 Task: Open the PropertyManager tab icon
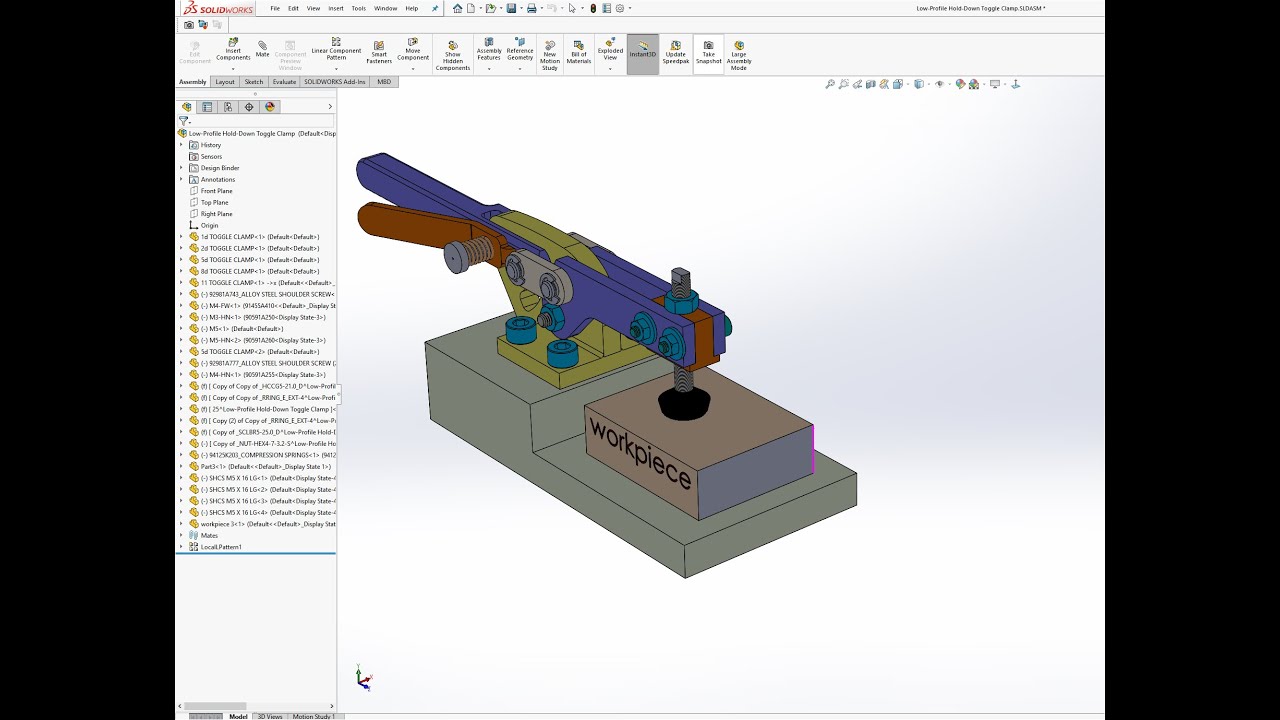[x=207, y=106]
